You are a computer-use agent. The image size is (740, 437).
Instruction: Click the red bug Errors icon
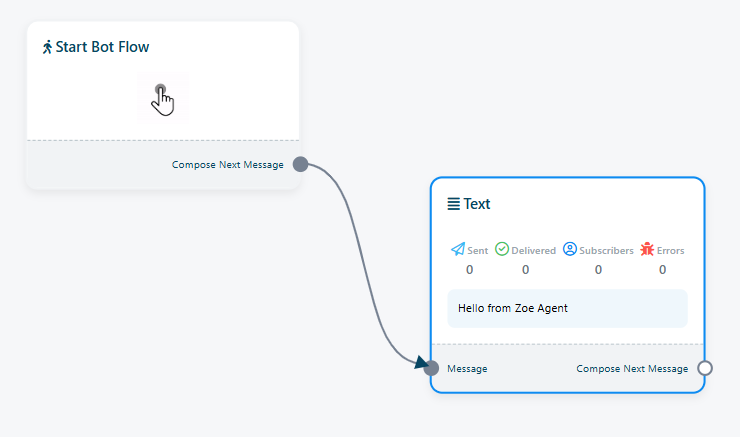647,249
